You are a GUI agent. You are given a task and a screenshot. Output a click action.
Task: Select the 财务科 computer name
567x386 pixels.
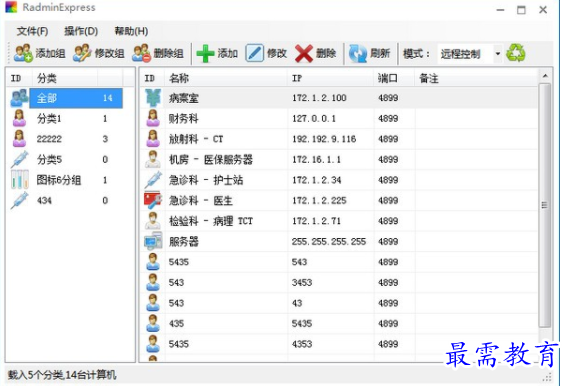[184, 118]
